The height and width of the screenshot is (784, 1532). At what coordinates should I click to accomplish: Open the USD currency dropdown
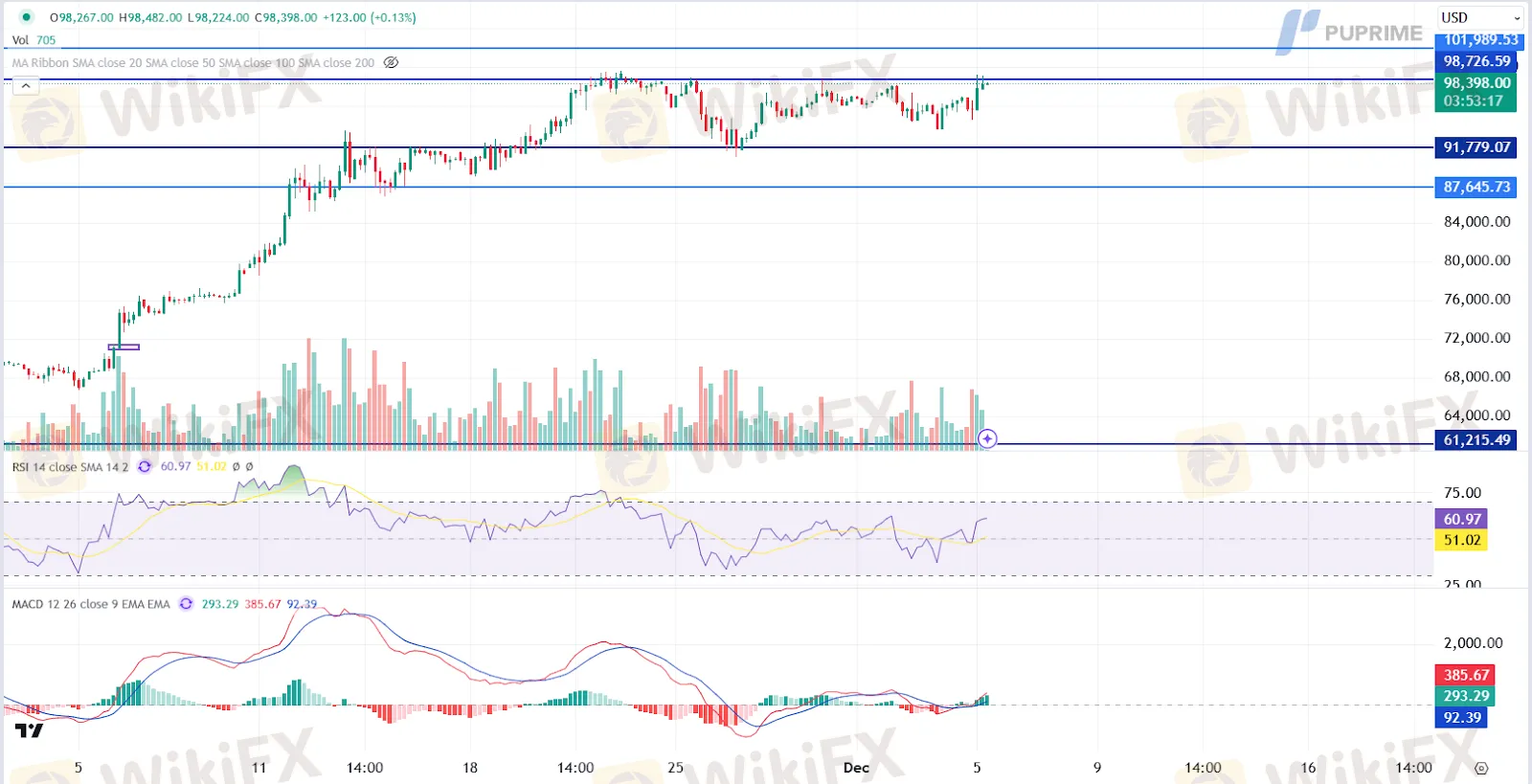1480,17
